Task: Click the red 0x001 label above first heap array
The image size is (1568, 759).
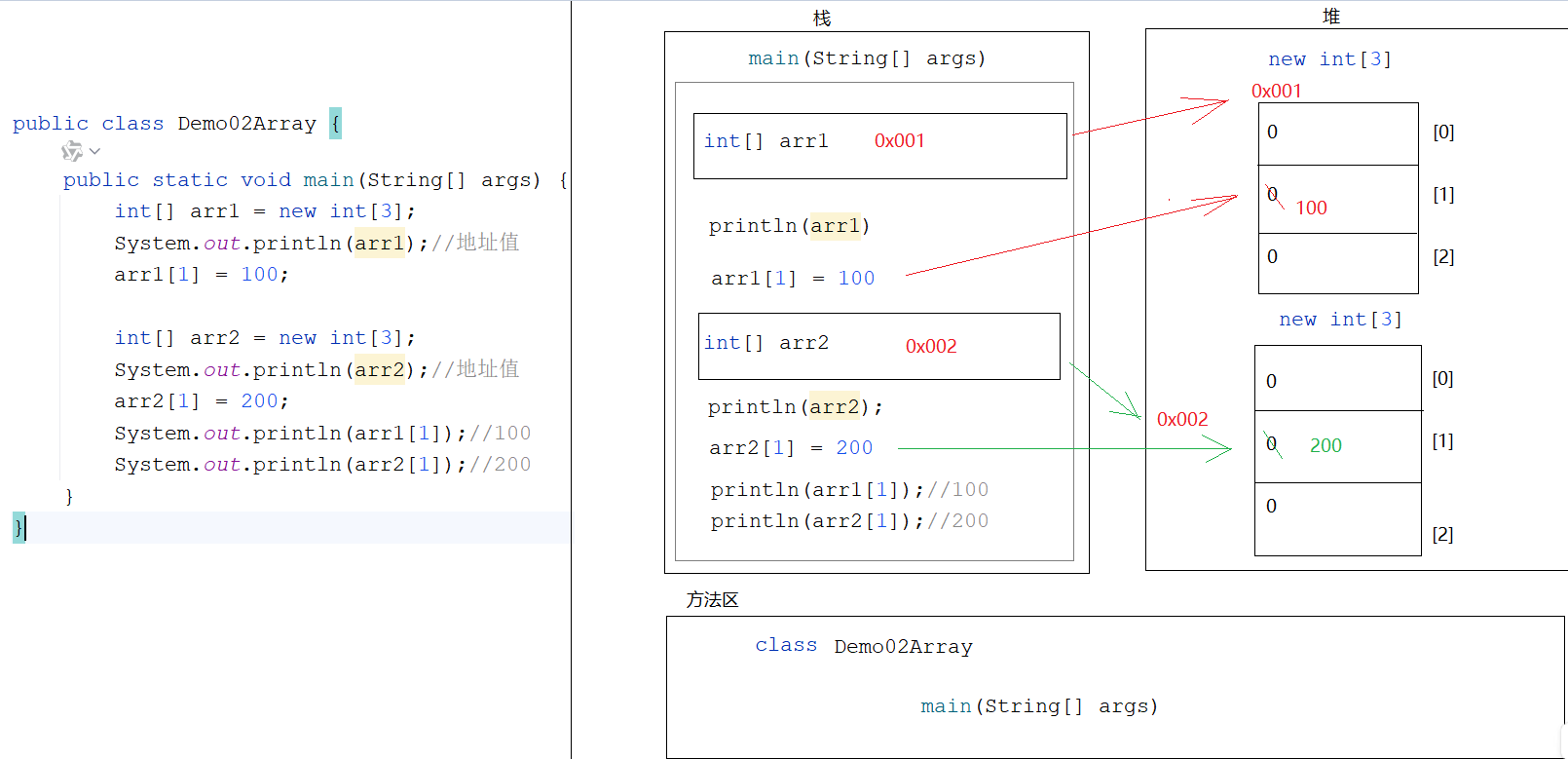Action: (x=1276, y=91)
